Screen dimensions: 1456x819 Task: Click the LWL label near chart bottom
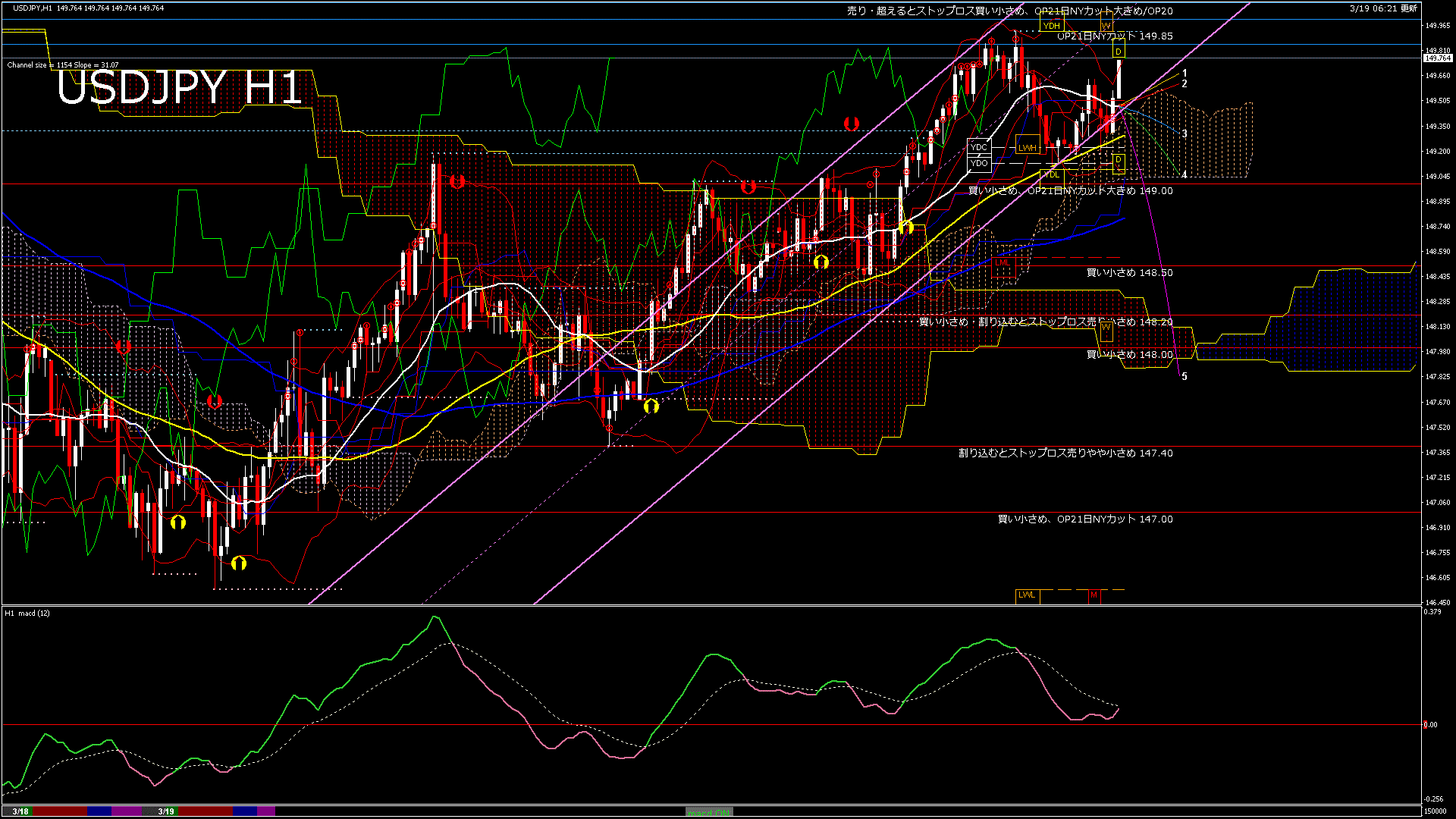tap(1027, 595)
